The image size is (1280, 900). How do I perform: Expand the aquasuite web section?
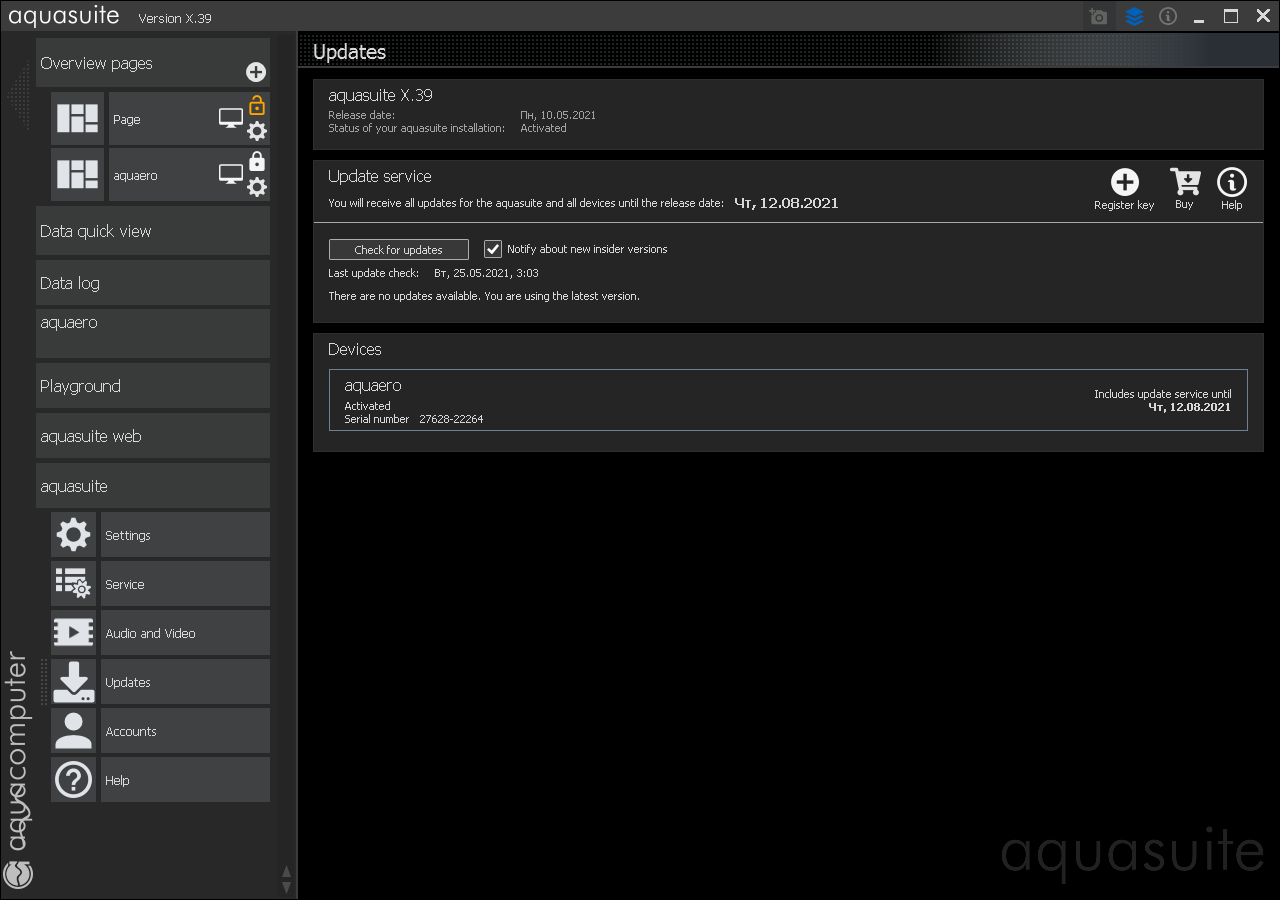pyautogui.click(x=153, y=436)
